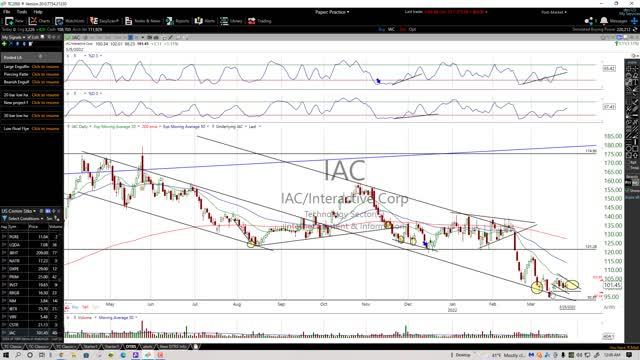Toggle the Edit checkbox in signals panel
The image size is (640, 360).
click(x=29, y=37)
